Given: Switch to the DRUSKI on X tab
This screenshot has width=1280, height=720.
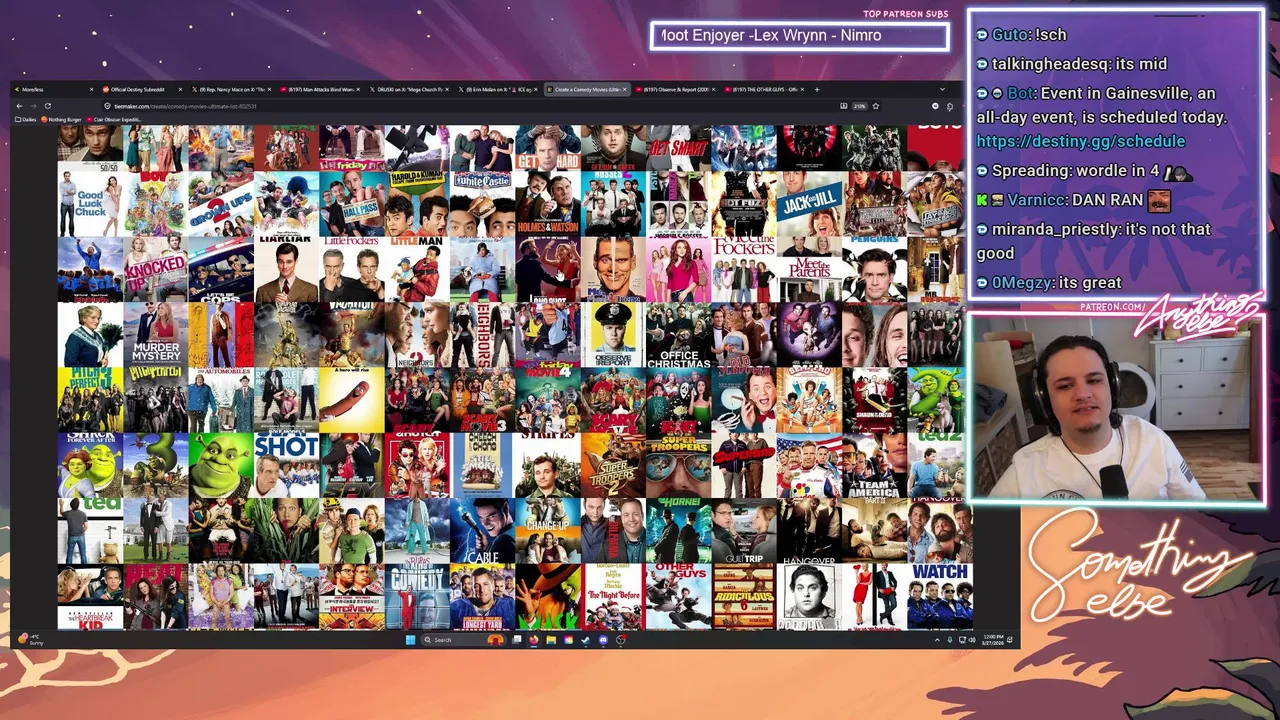Looking at the screenshot, I should click(409, 89).
